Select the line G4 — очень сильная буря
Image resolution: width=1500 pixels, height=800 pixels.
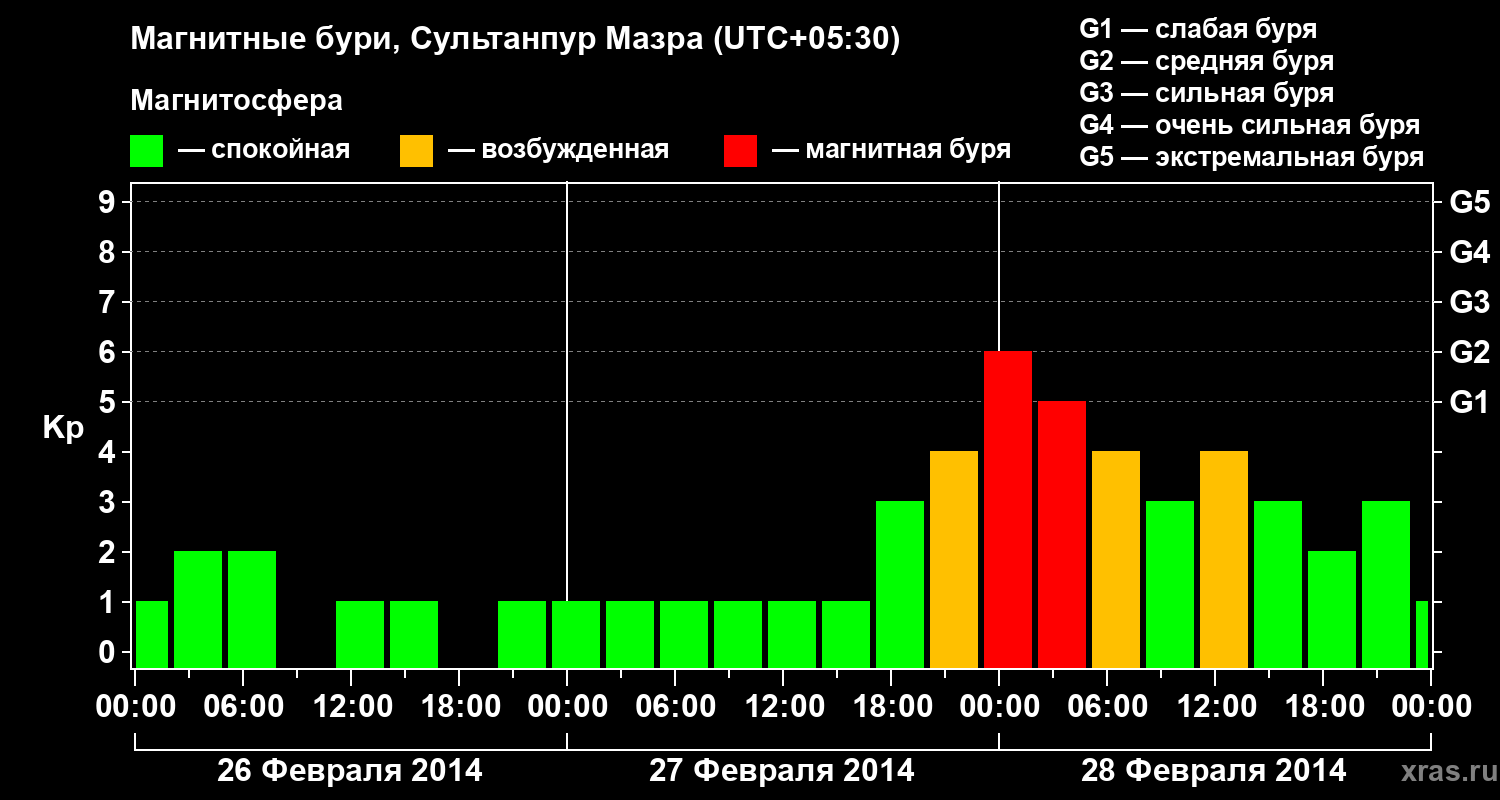tap(1250, 125)
